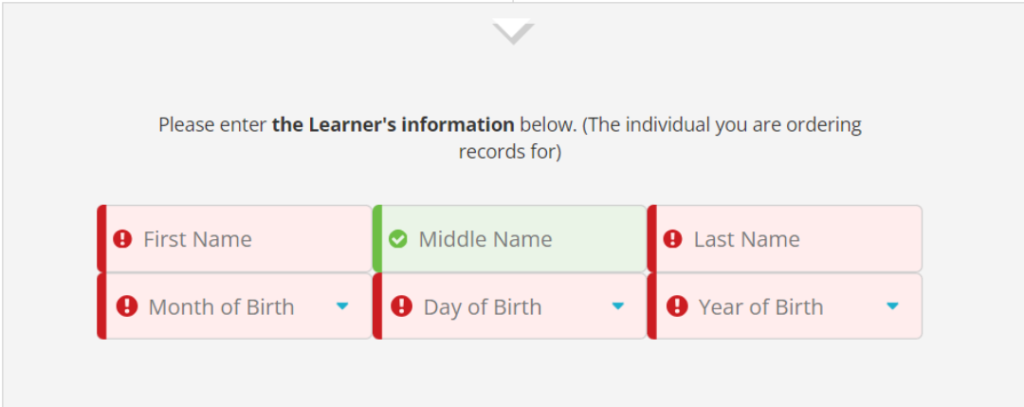Click the blue arrow in Month of Birth
The height and width of the screenshot is (407, 1024).
pos(342,306)
